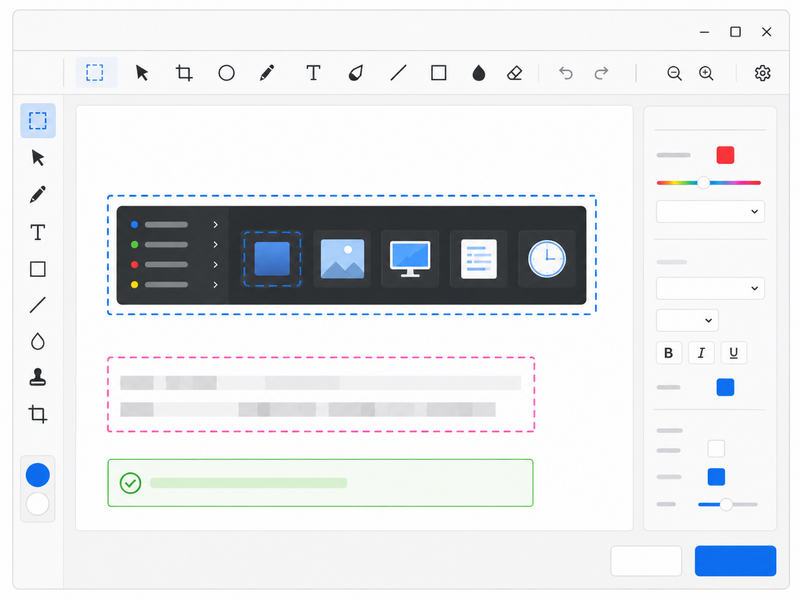The width and height of the screenshot is (800, 600).
Task: Zoom out using the minus magnifier
Action: click(x=674, y=73)
